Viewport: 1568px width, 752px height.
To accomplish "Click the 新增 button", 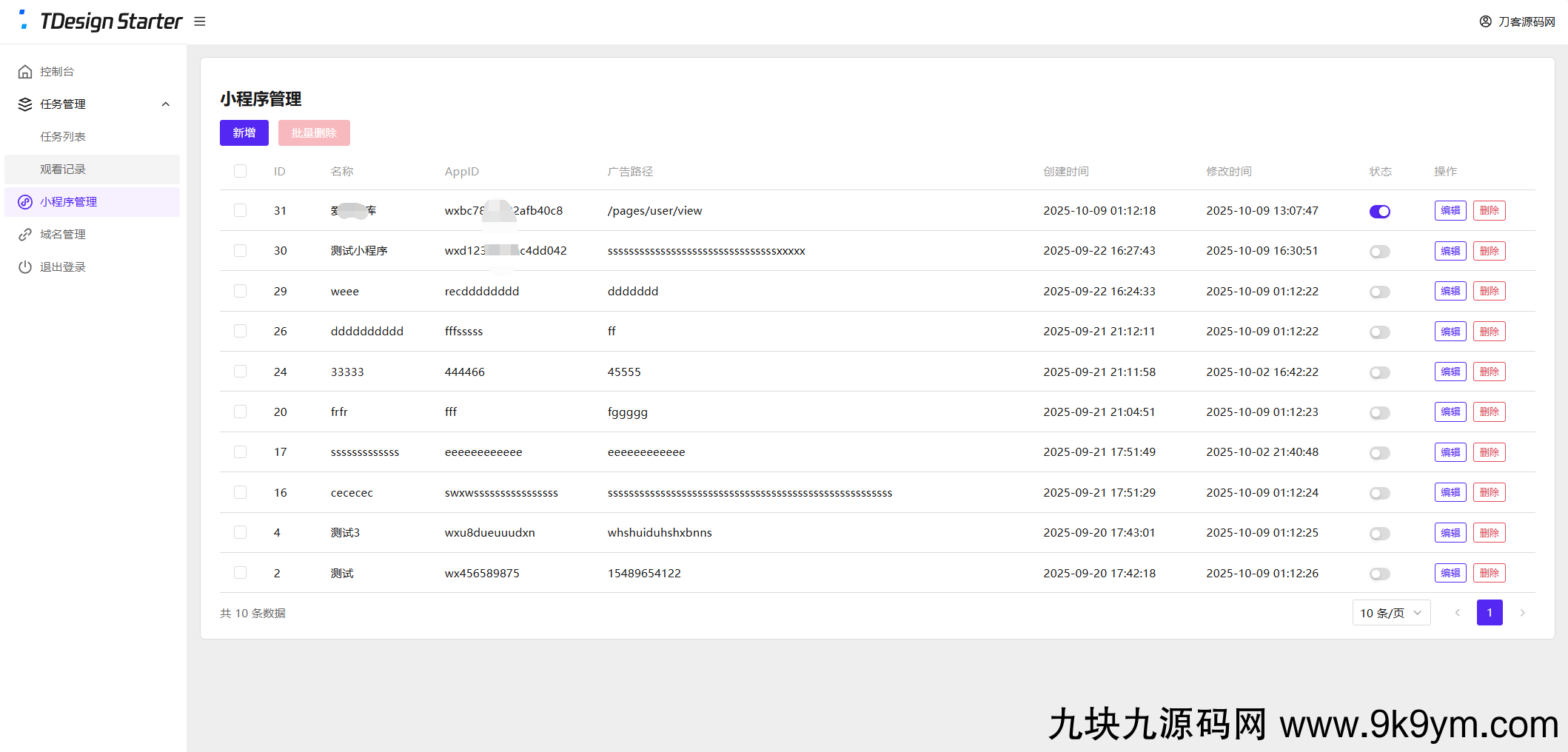I will coord(244,133).
